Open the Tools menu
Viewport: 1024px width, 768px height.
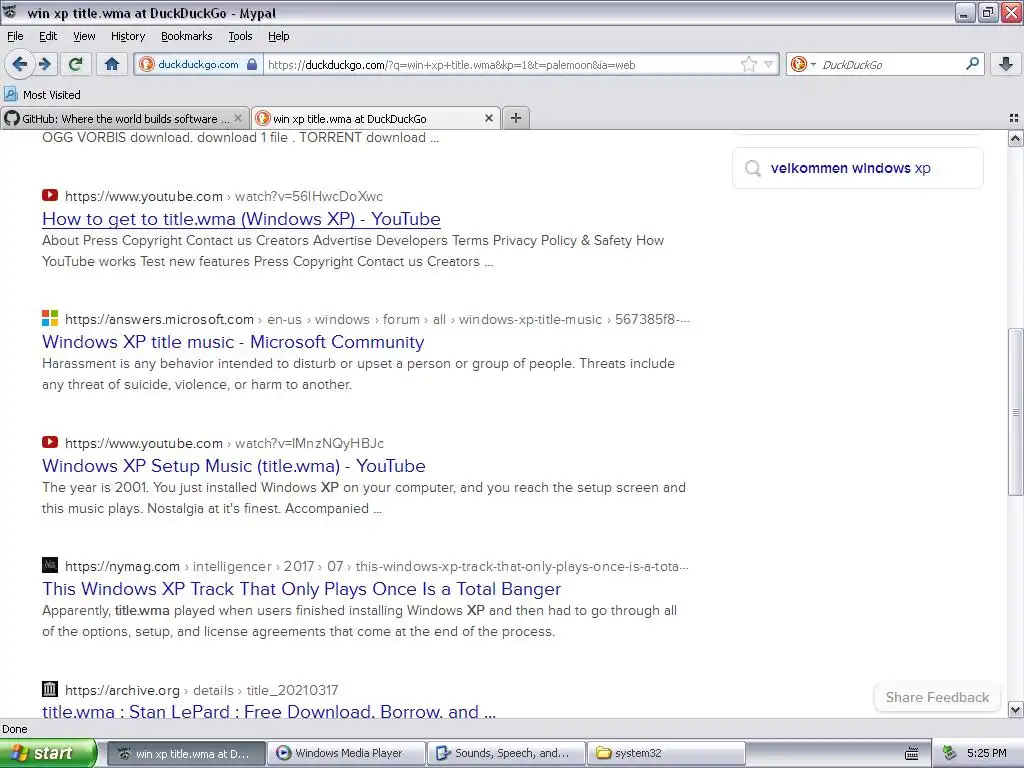tap(240, 36)
